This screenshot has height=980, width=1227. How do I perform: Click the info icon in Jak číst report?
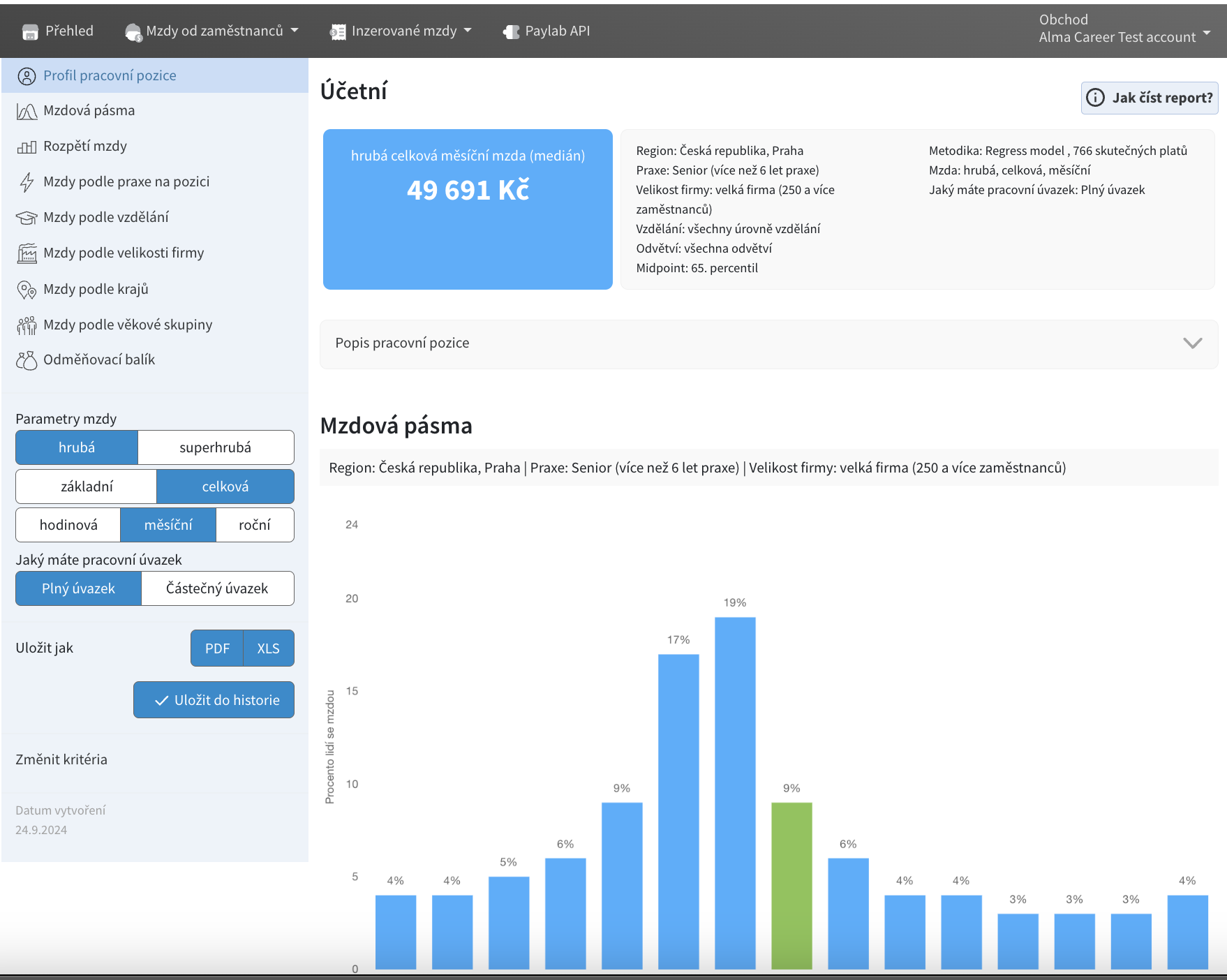pos(1096,98)
